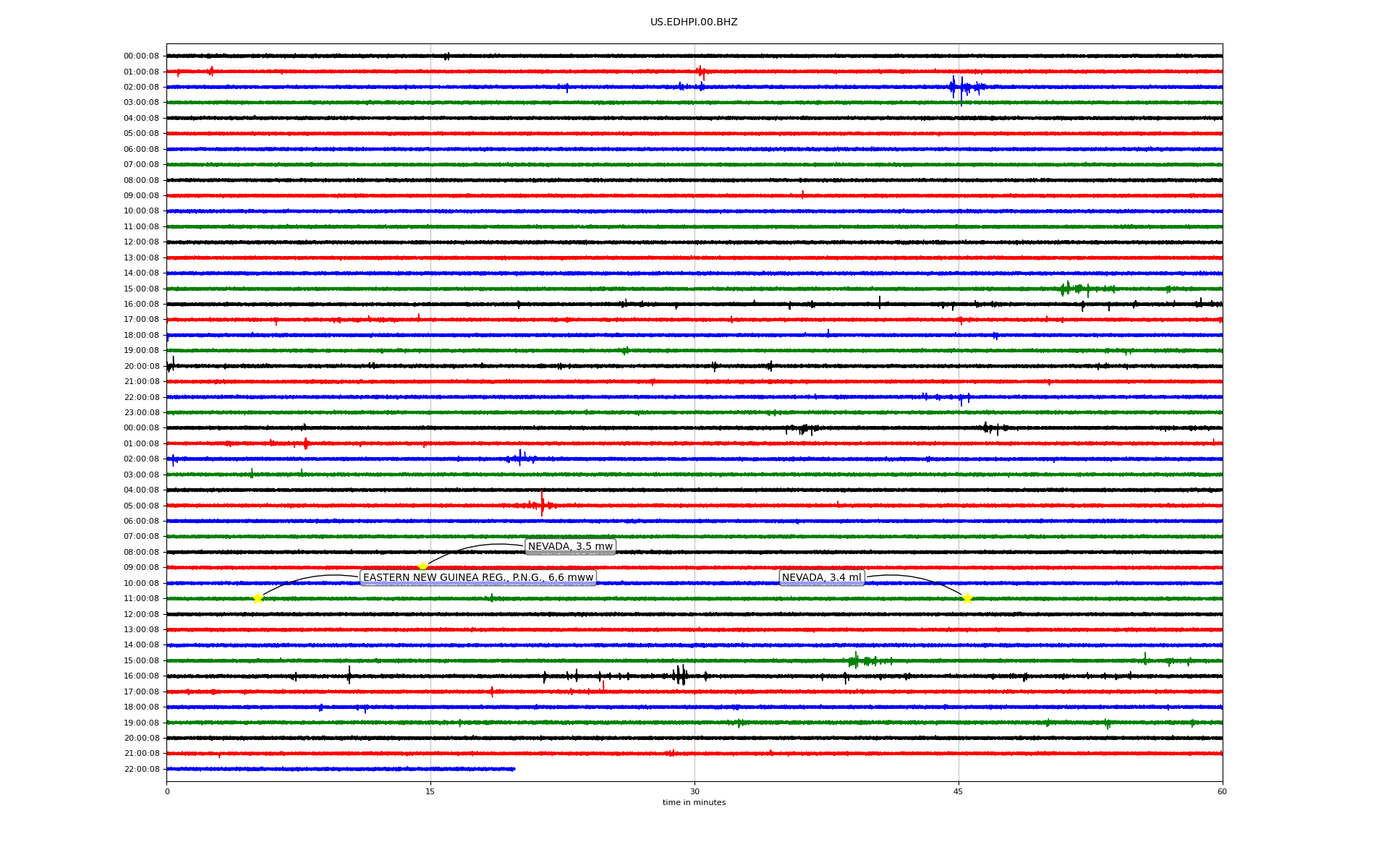
Task: Click the green burst on the second 15:00:08 trace
Action: pos(856,660)
